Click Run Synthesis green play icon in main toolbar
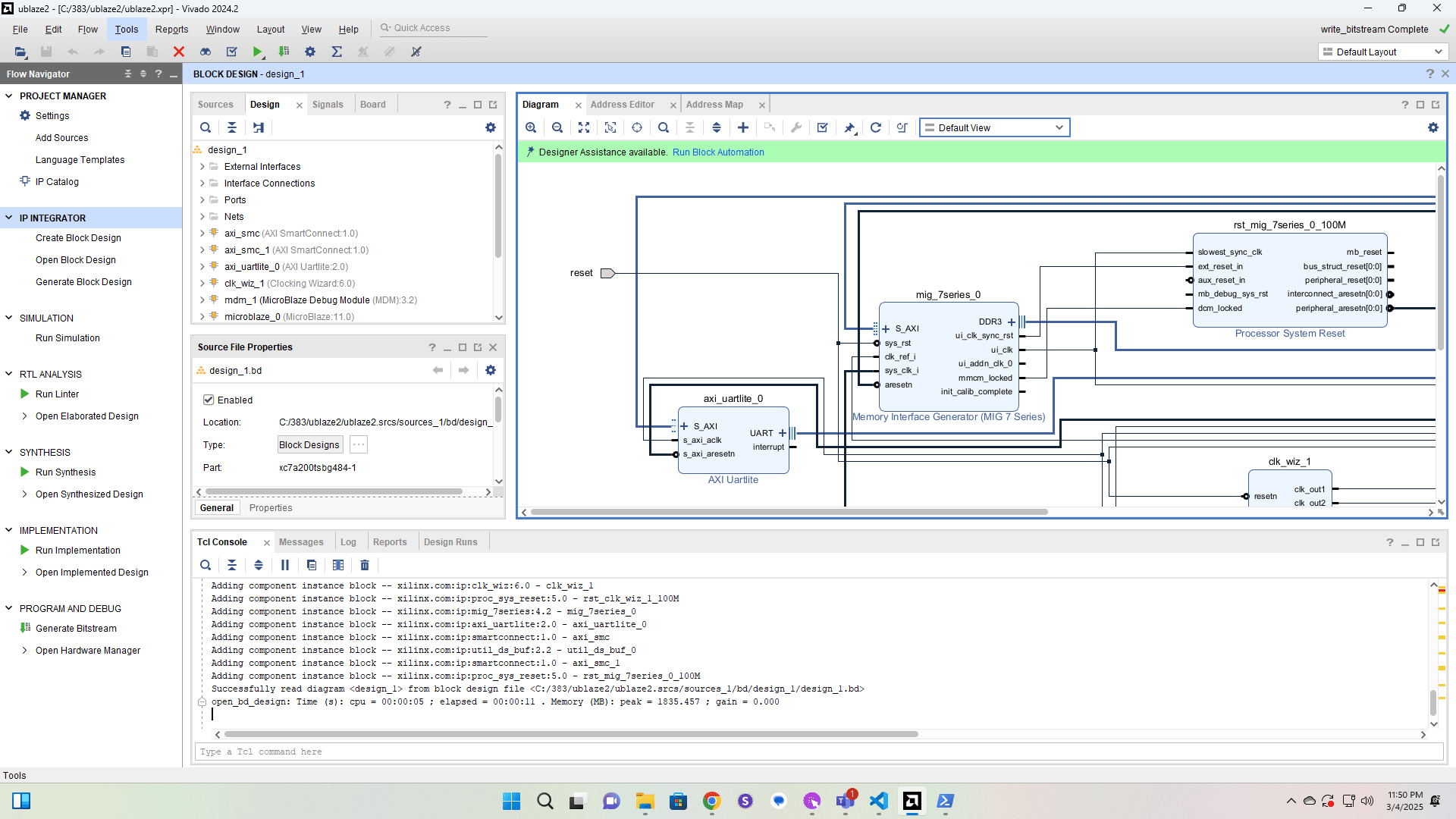 pyautogui.click(x=258, y=52)
